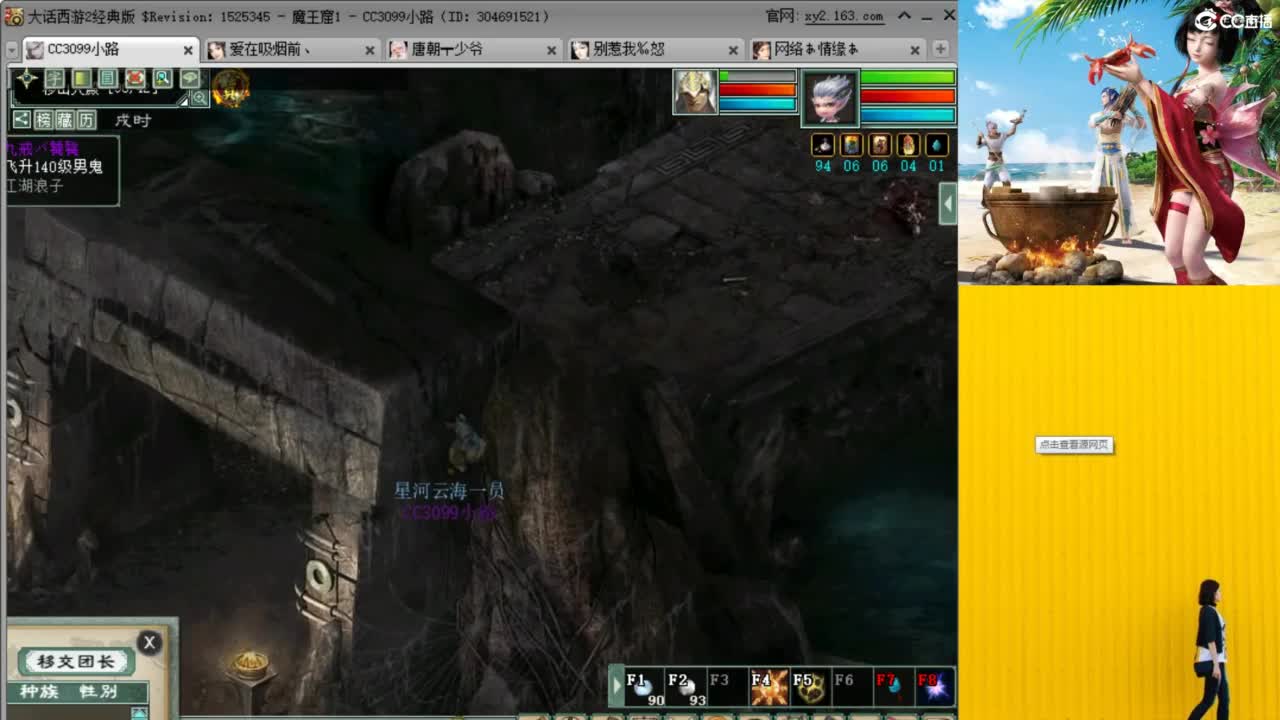Open the quest list 目 icon
This screenshot has height=720, width=1280.
(x=108, y=78)
